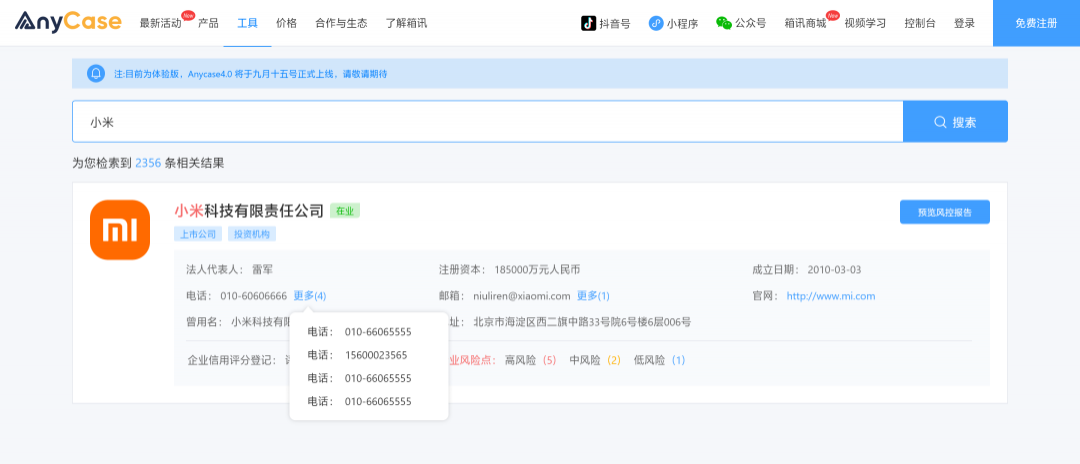Open the http://www.mi.com website link
1080x464 pixels.
pyautogui.click(x=831, y=296)
